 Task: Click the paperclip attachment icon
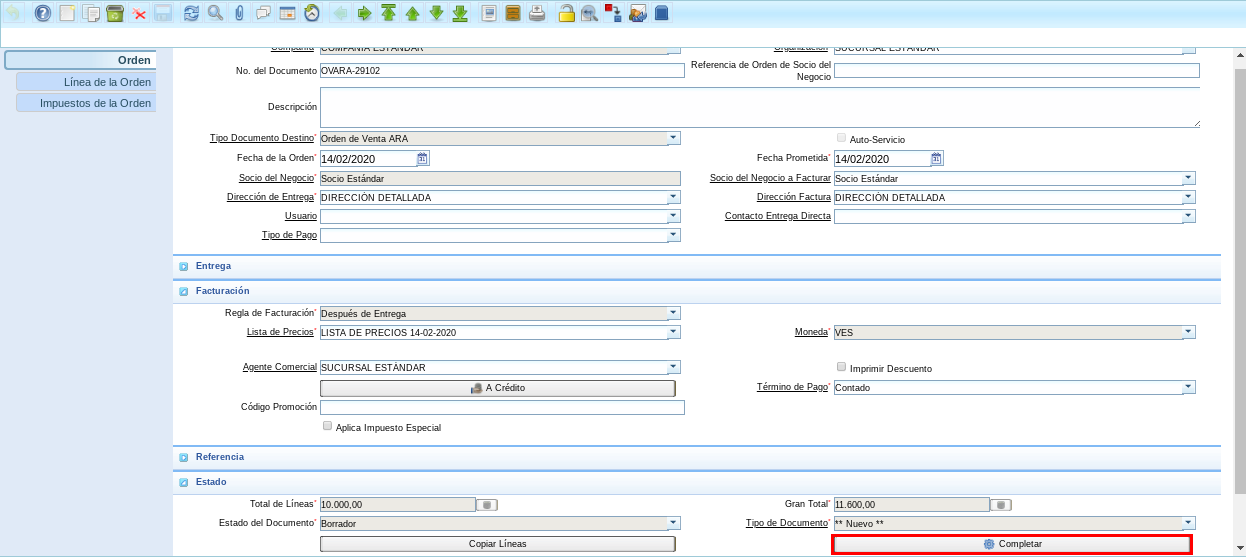click(239, 14)
